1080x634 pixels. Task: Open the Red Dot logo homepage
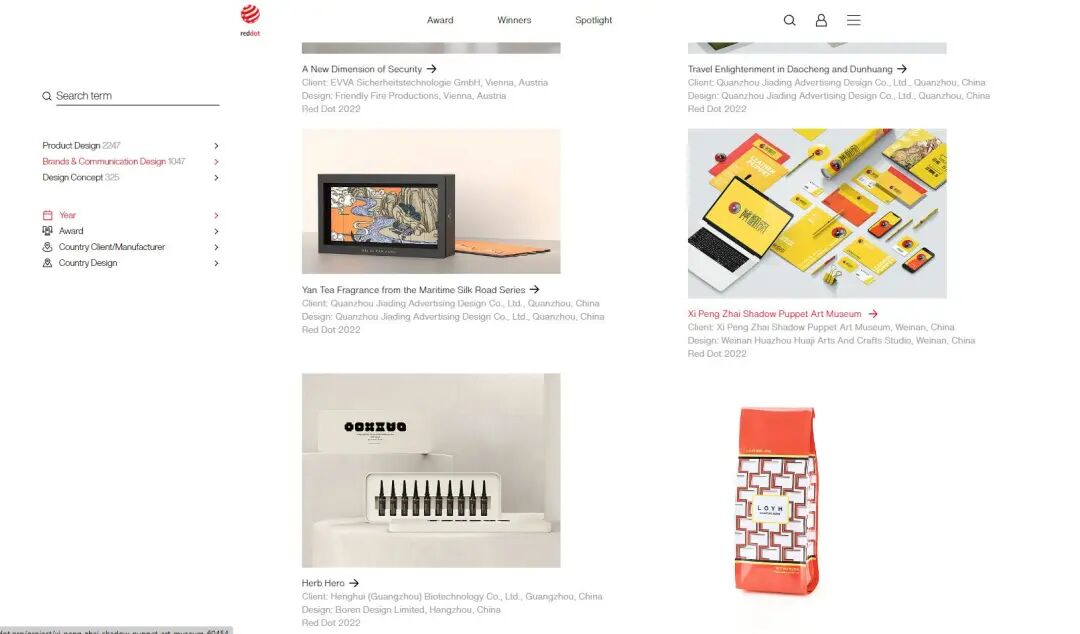click(250, 20)
